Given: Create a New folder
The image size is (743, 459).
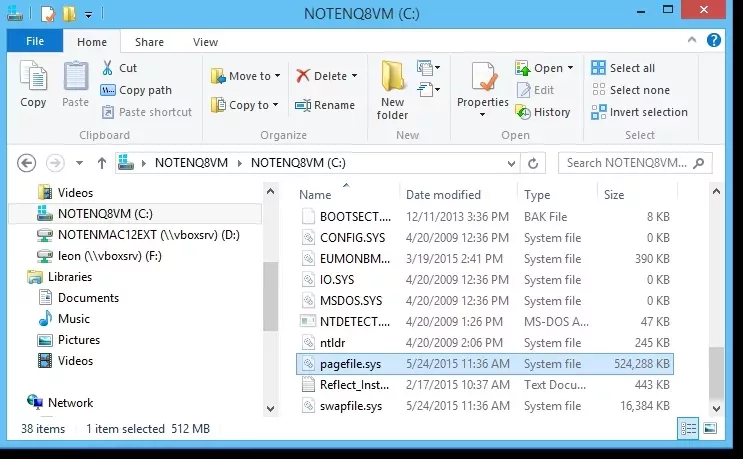Looking at the screenshot, I should [392, 90].
